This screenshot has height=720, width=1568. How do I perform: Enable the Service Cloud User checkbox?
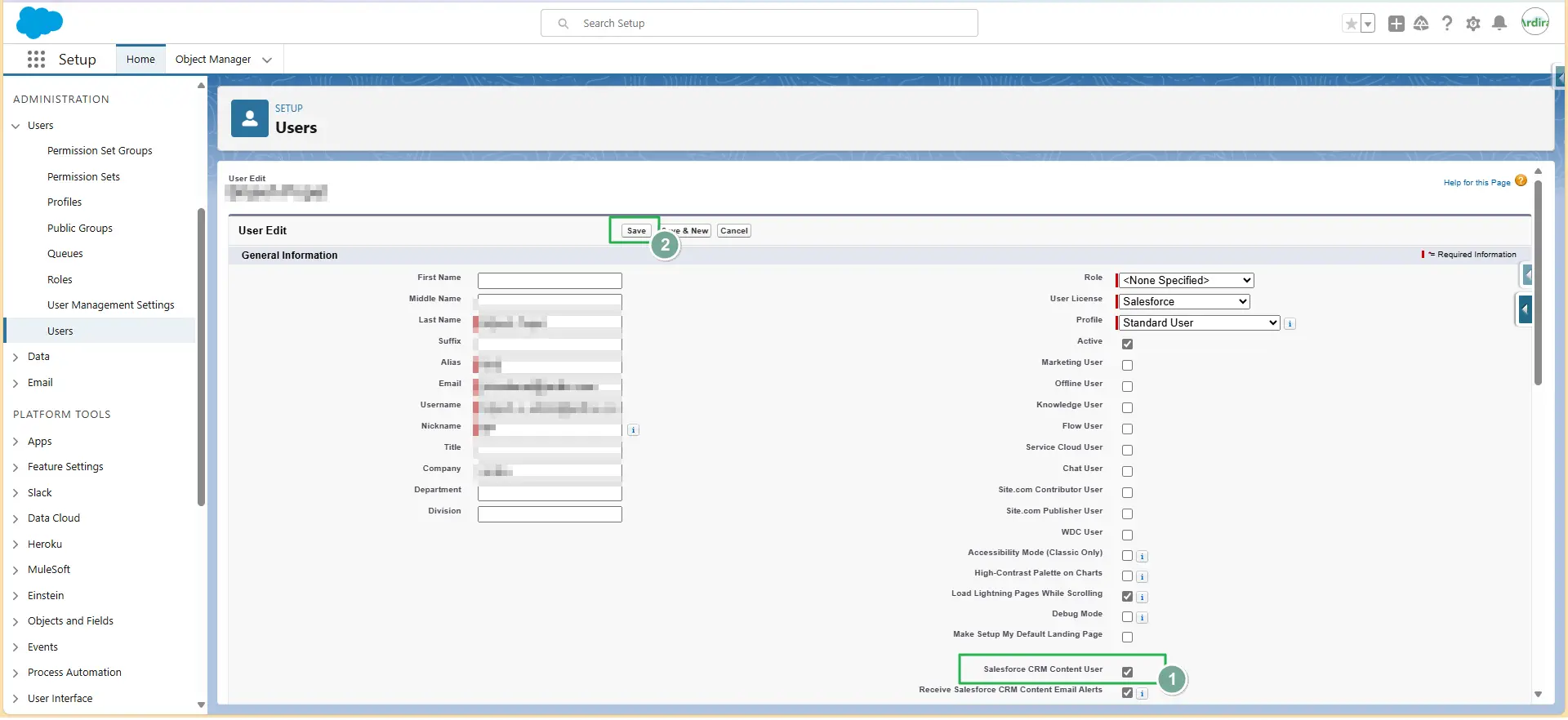(1127, 451)
